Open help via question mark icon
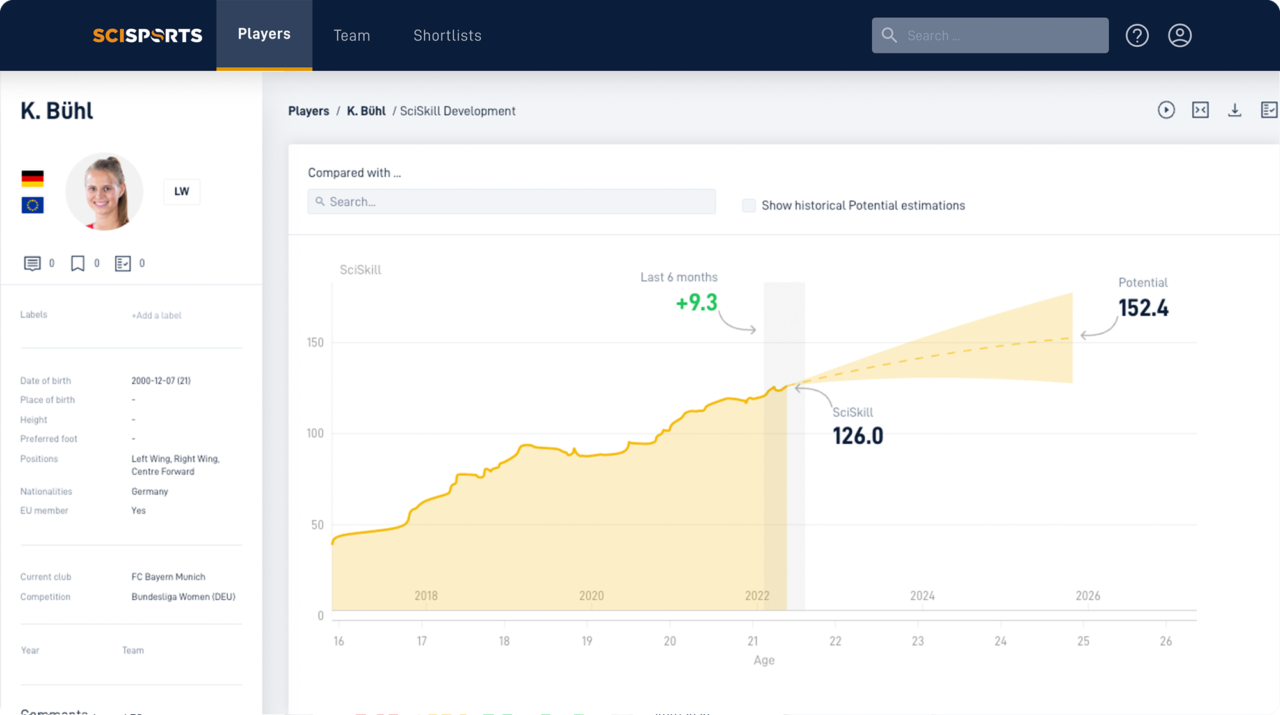 (x=1137, y=35)
